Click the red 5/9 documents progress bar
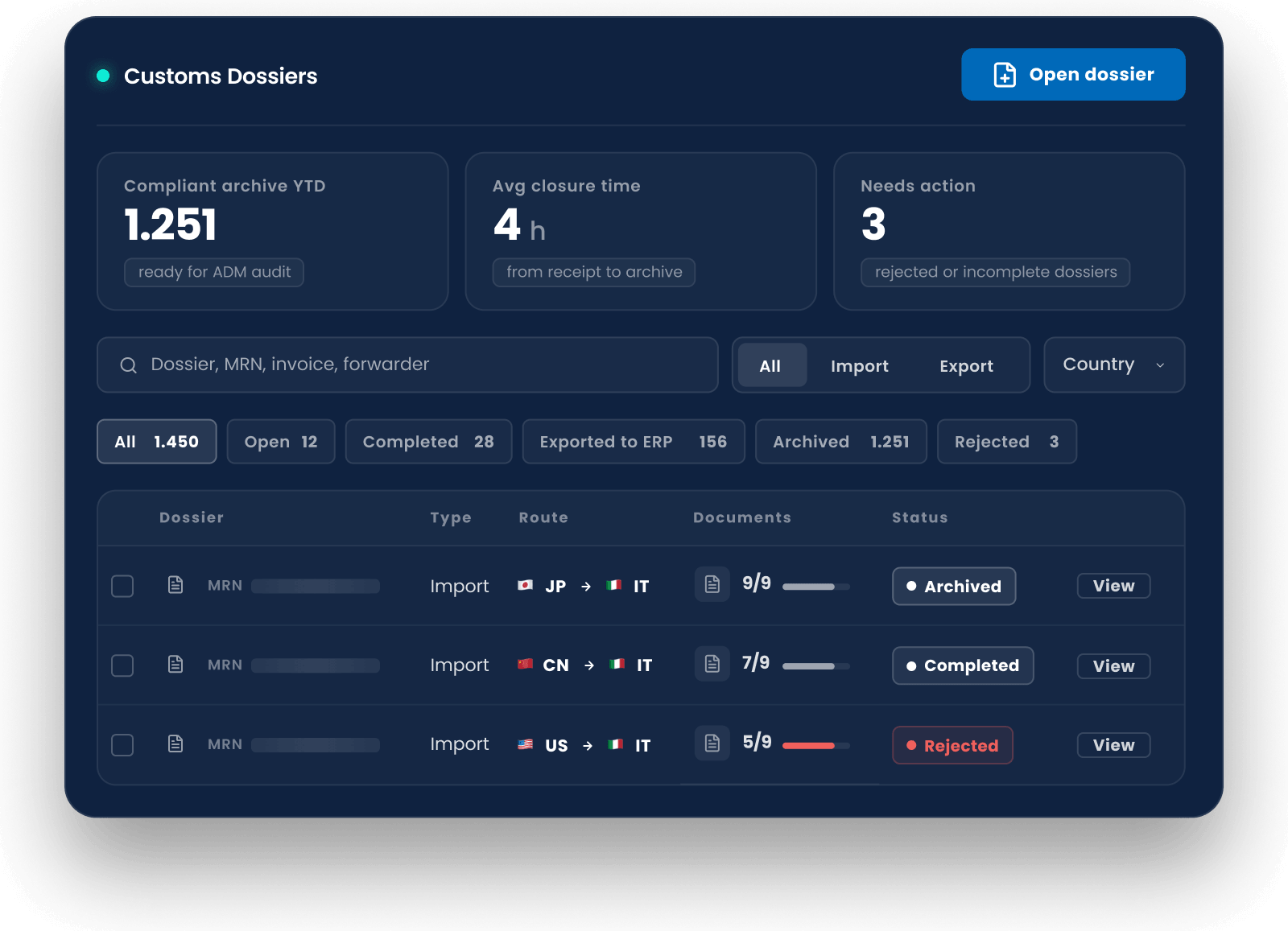This screenshot has width=1288, height=931. pos(815,746)
